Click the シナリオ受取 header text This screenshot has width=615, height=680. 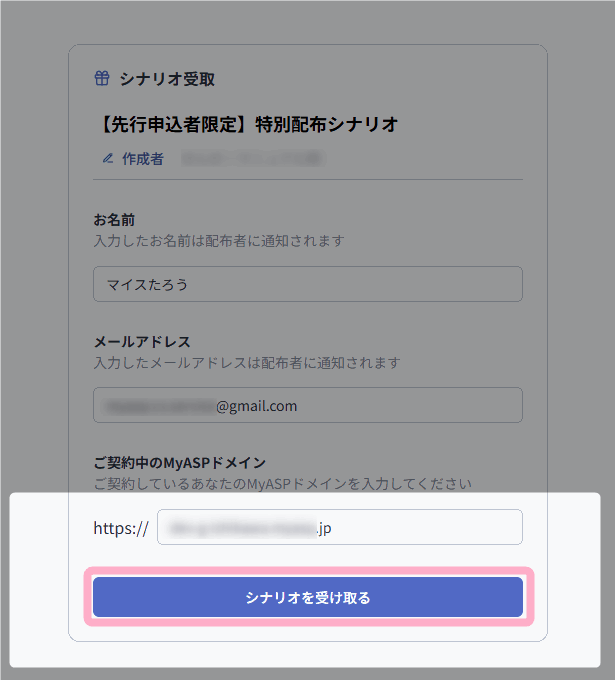[x=167, y=79]
